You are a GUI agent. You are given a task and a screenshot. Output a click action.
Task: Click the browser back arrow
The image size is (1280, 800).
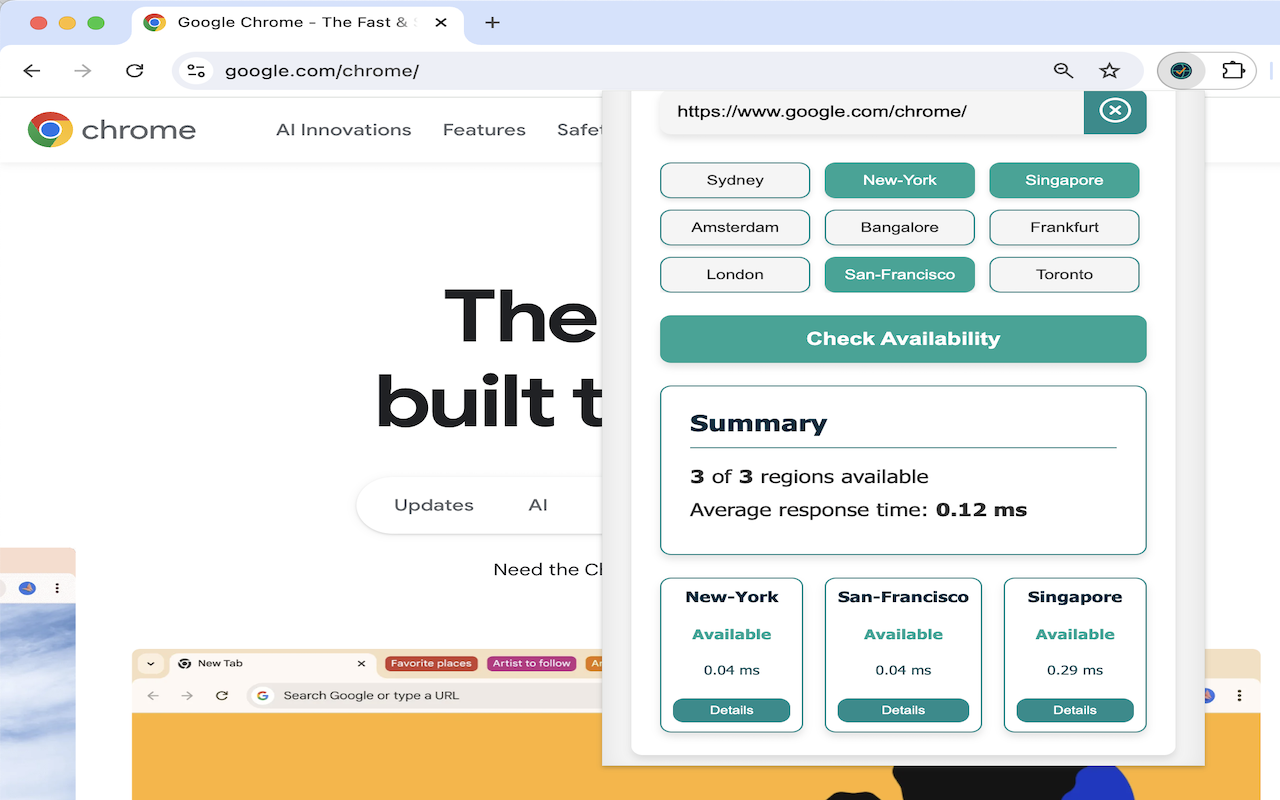tap(32, 71)
